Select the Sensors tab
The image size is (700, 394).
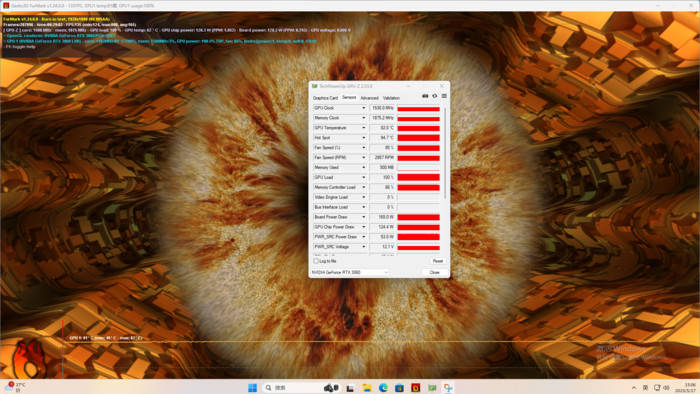click(349, 97)
